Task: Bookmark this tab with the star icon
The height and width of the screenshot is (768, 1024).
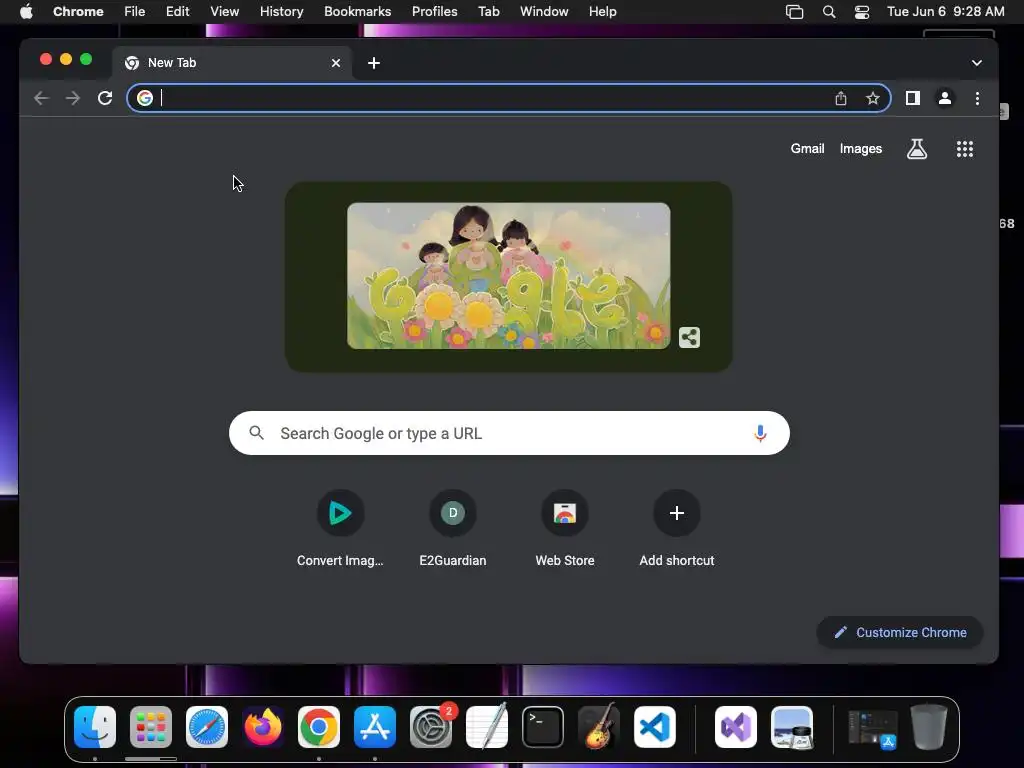Action: pyautogui.click(x=872, y=98)
